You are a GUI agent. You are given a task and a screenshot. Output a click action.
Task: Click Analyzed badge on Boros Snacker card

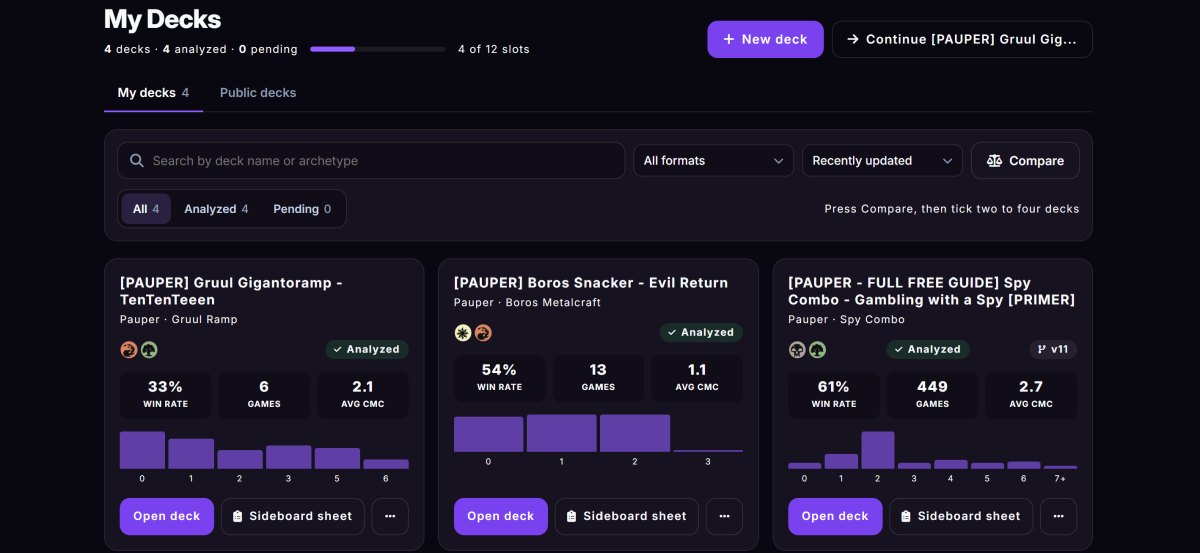point(701,333)
